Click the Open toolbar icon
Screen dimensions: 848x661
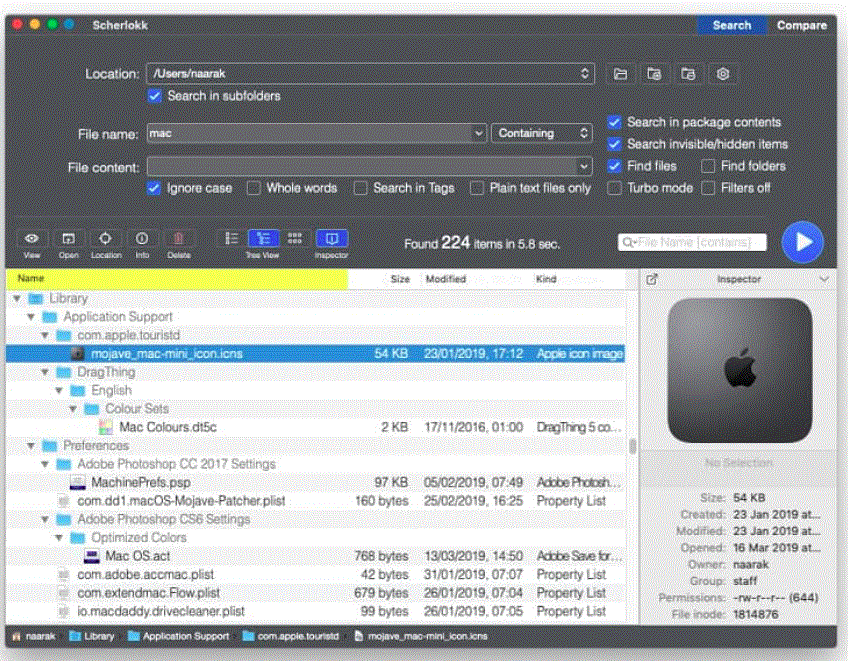68,239
